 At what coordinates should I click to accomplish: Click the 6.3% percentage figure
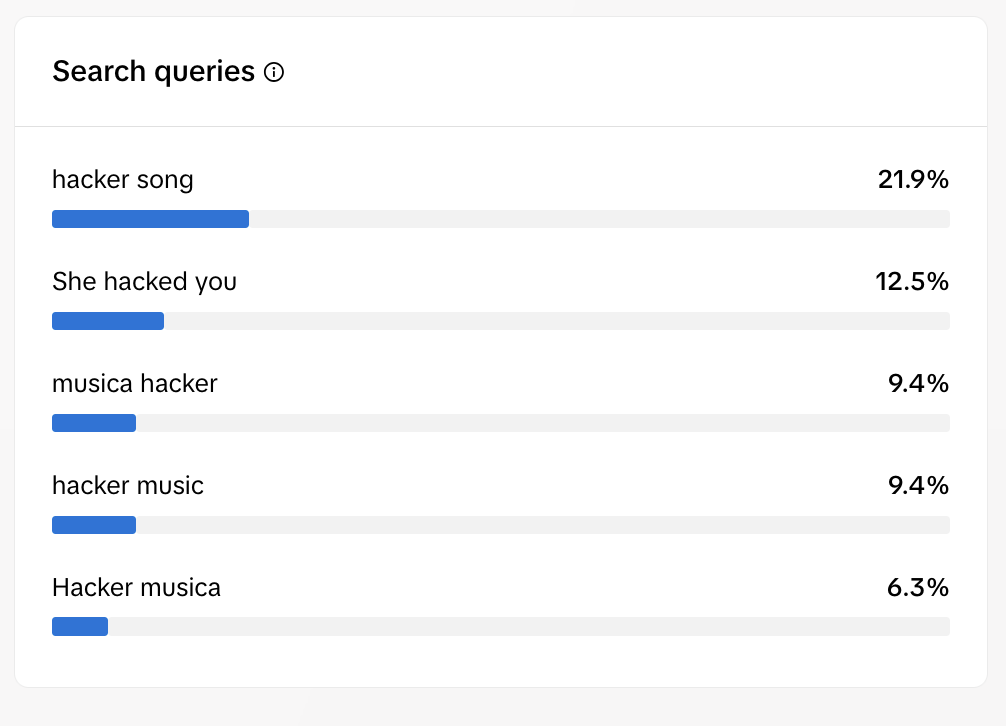point(917,587)
